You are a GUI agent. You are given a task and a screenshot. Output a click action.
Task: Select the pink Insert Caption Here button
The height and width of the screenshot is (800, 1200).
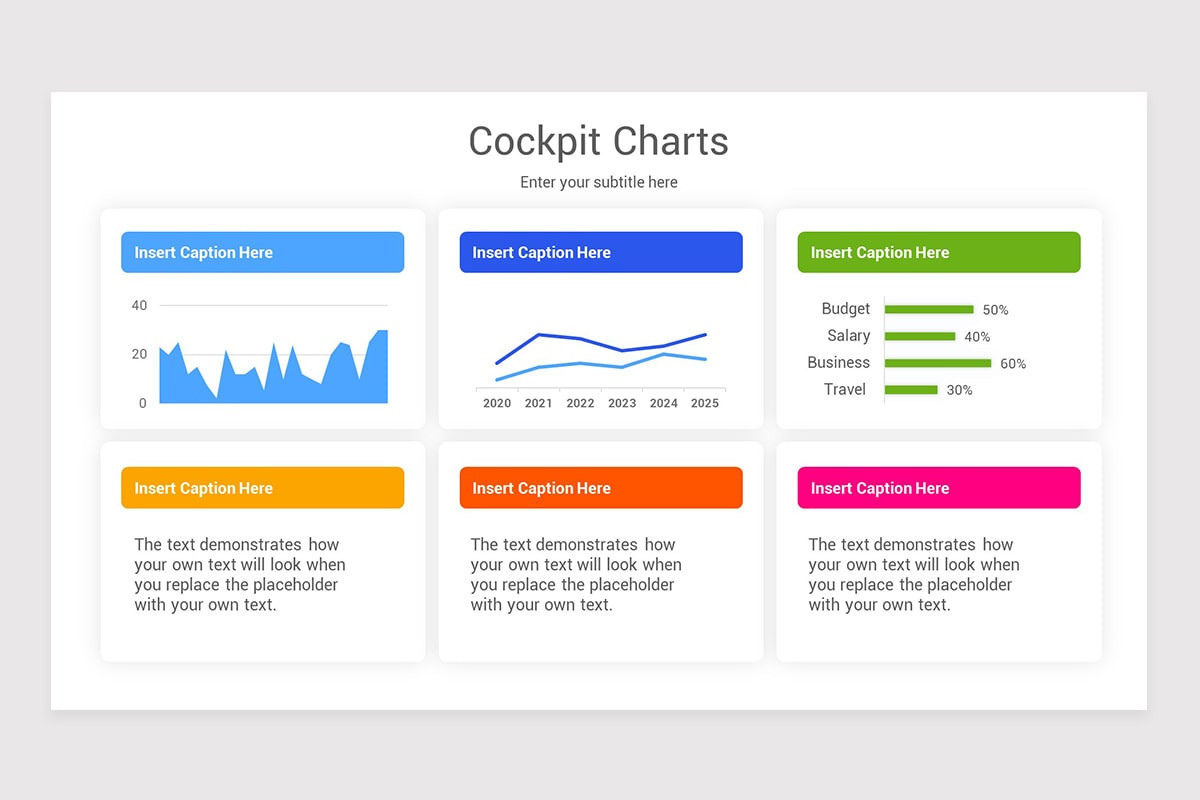pyautogui.click(x=938, y=487)
